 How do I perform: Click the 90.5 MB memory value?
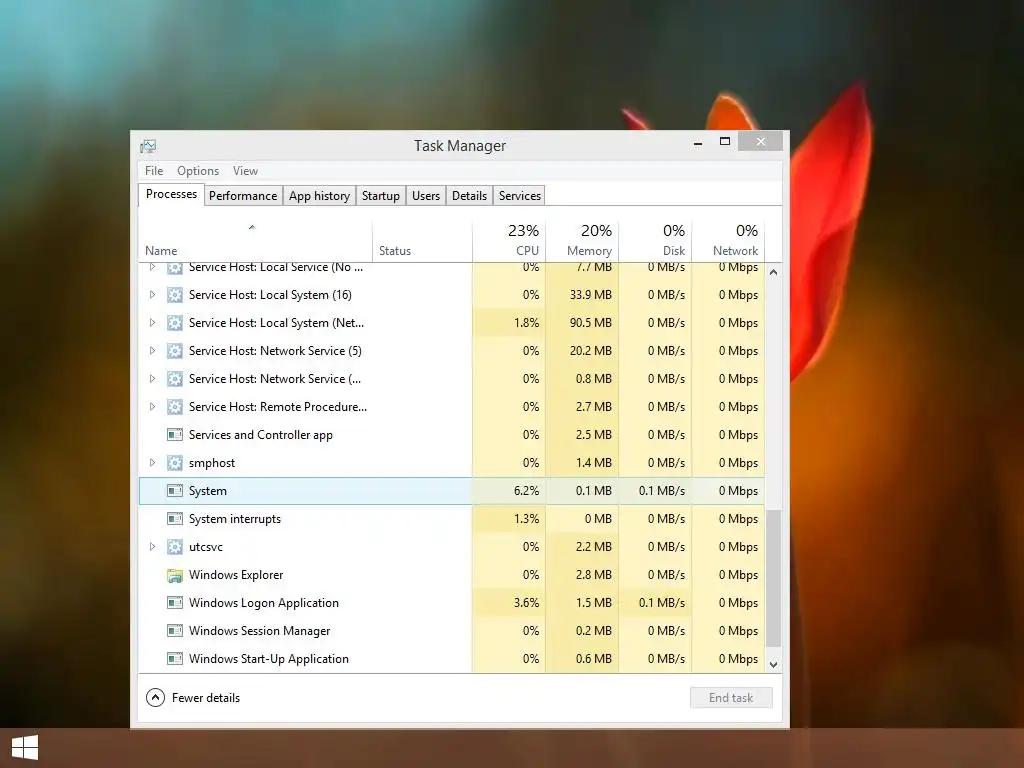[x=590, y=323]
